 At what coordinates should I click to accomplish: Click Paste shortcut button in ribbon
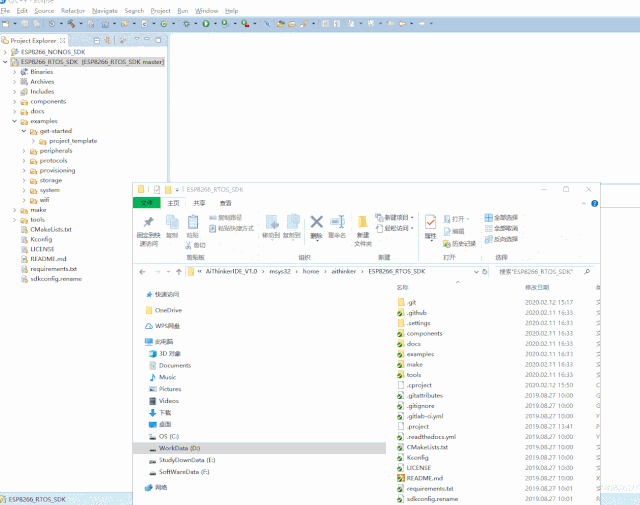(231, 228)
